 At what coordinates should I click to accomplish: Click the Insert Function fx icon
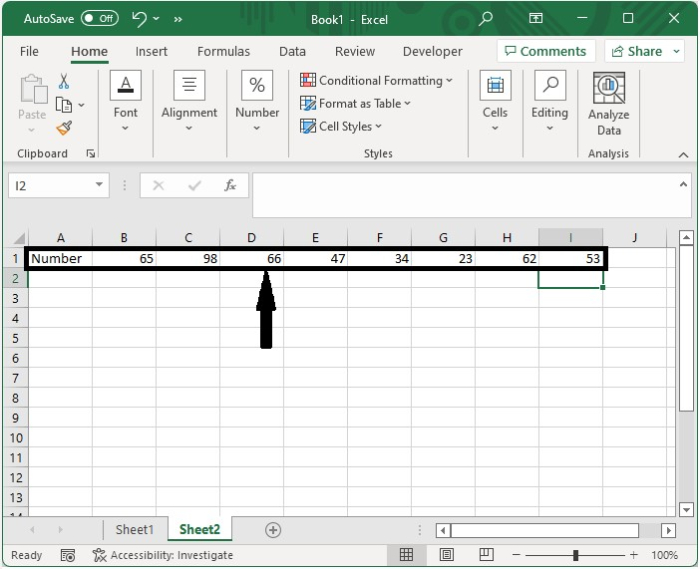point(230,185)
